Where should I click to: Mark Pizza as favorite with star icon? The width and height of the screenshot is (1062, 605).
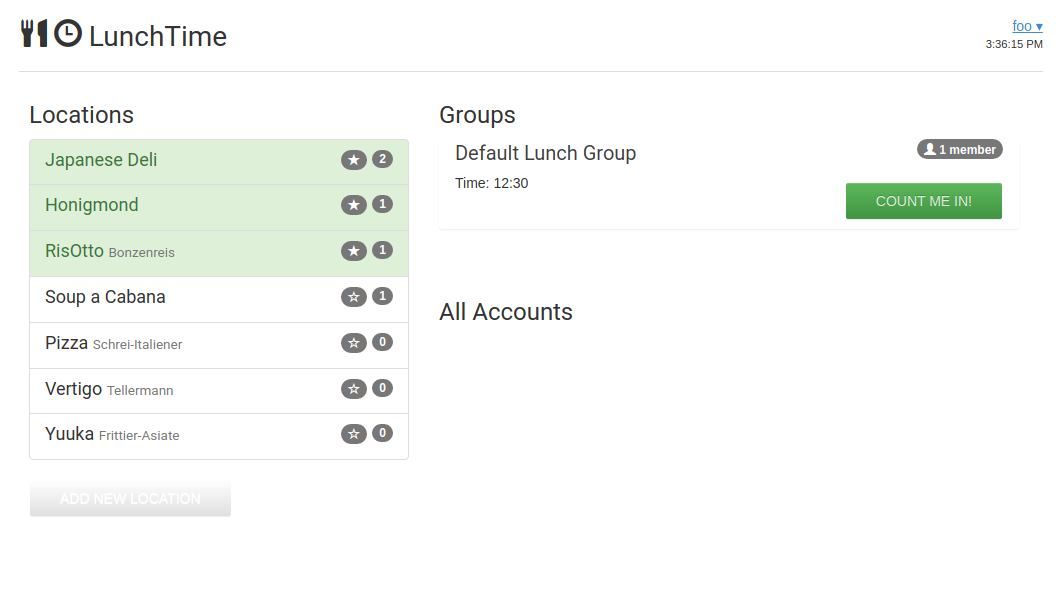point(354,343)
